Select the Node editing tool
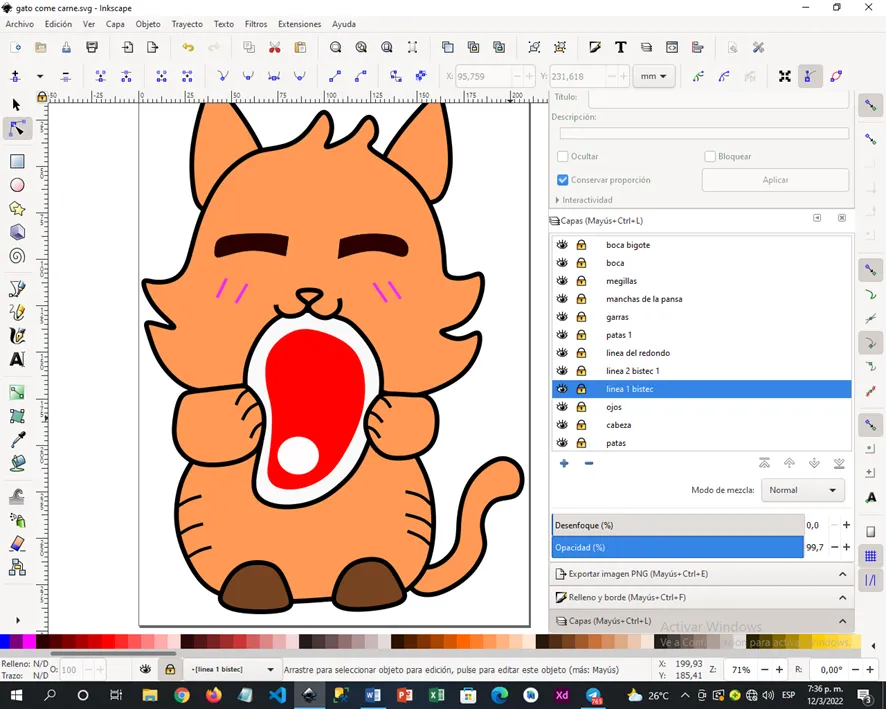Viewport: 886px width, 709px height. [x=17, y=129]
